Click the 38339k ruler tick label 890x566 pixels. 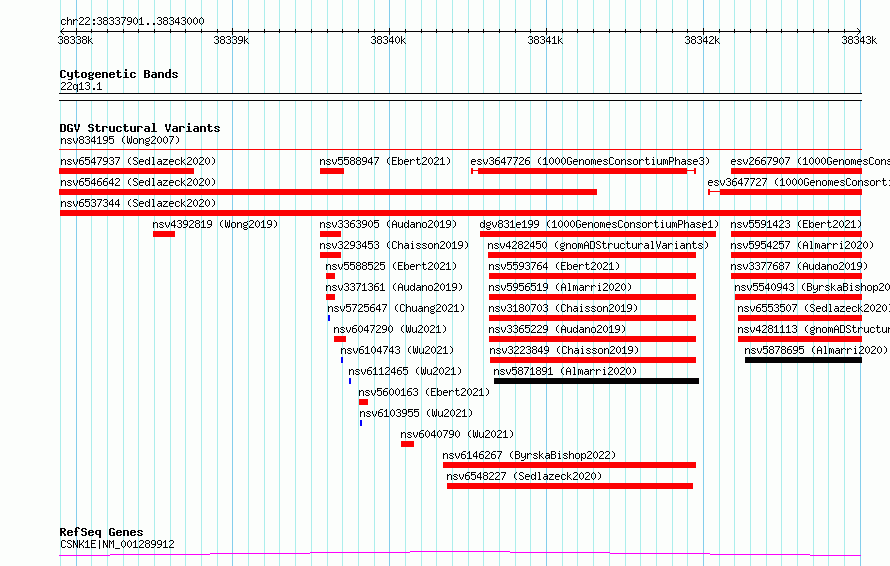pos(231,40)
